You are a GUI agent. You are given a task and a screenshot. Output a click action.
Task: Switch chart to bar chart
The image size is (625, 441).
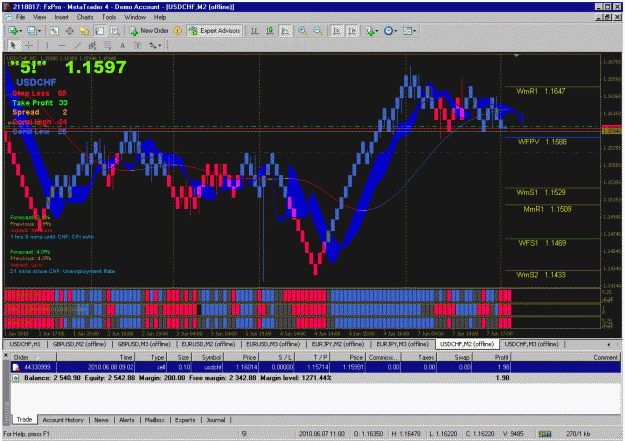[254, 31]
